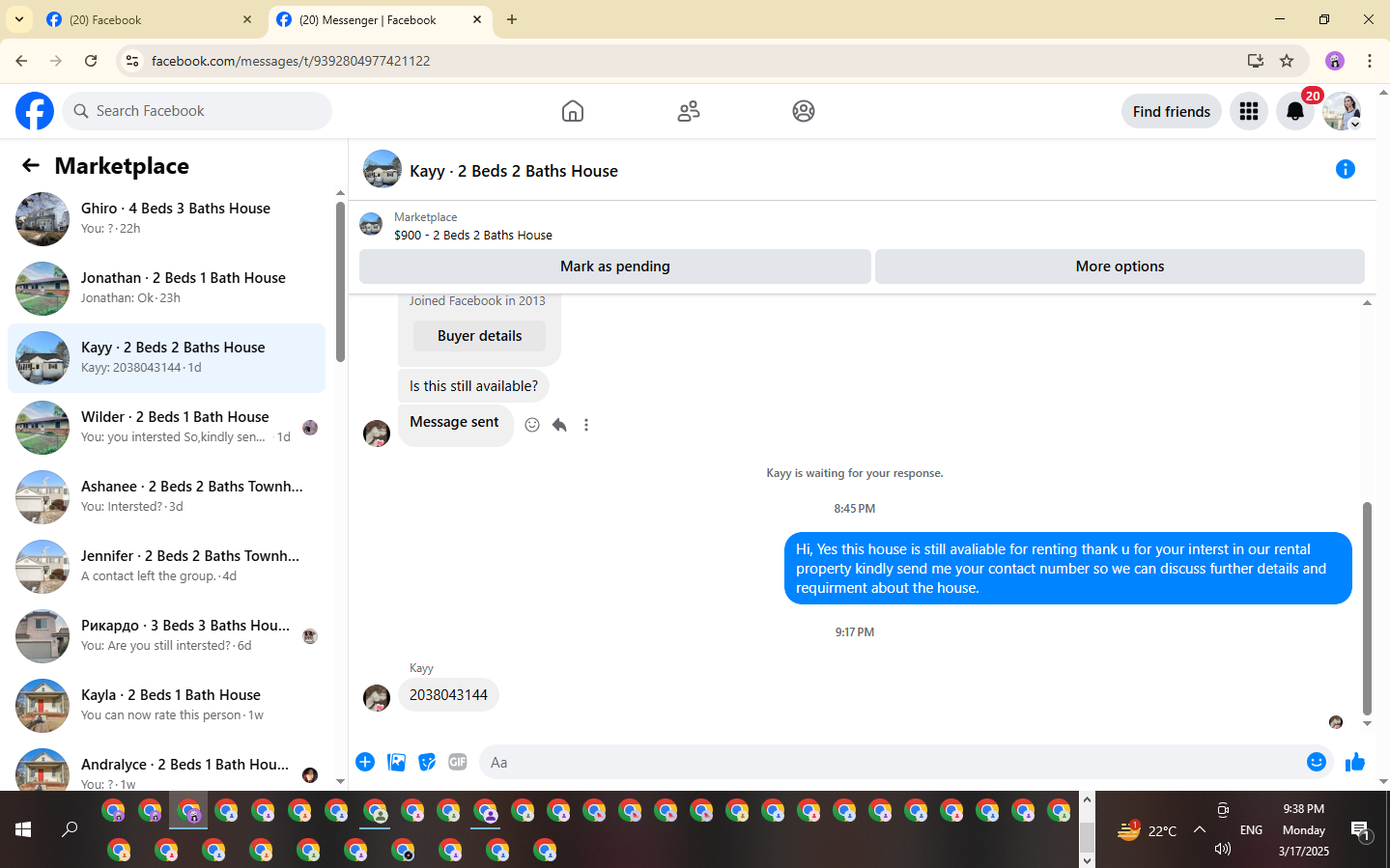Bookmark this page with the star icon

1287,61
